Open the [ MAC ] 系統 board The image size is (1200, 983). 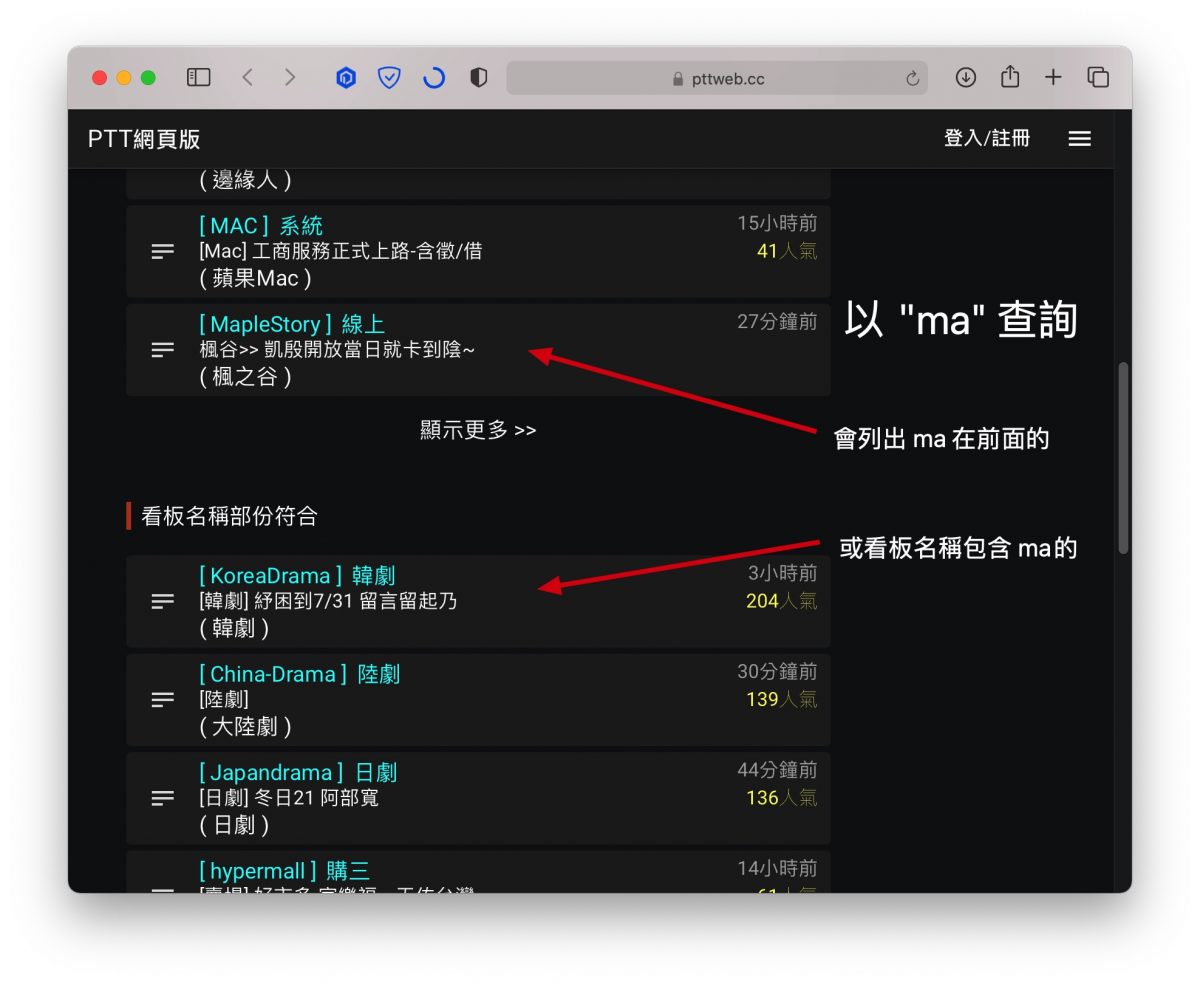[x=261, y=226]
